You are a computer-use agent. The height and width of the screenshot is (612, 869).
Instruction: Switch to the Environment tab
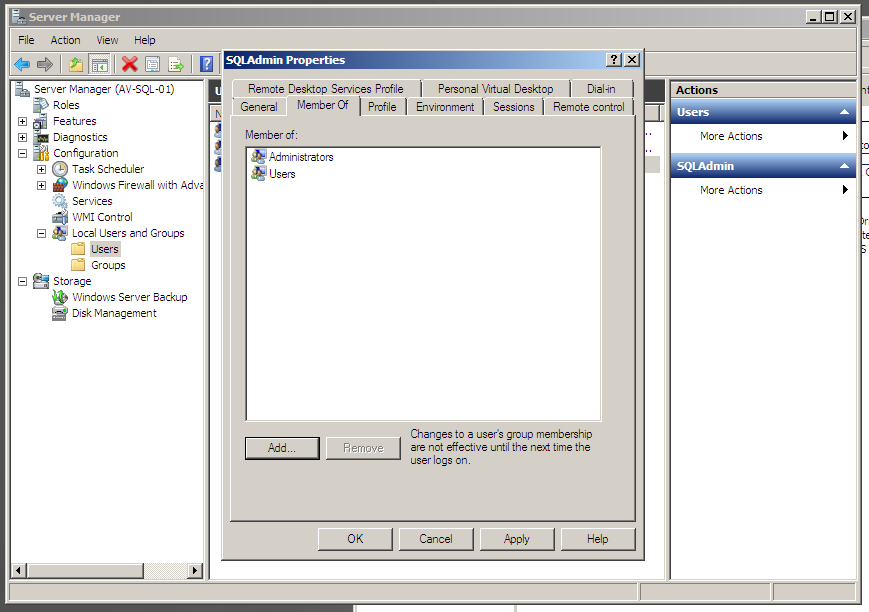[445, 107]
